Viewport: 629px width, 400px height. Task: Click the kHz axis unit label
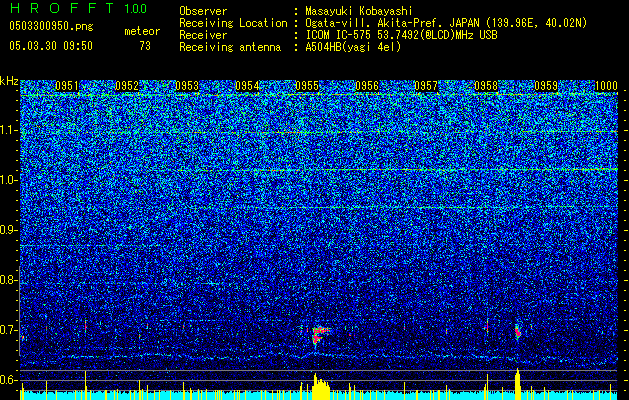pos(9,81)
